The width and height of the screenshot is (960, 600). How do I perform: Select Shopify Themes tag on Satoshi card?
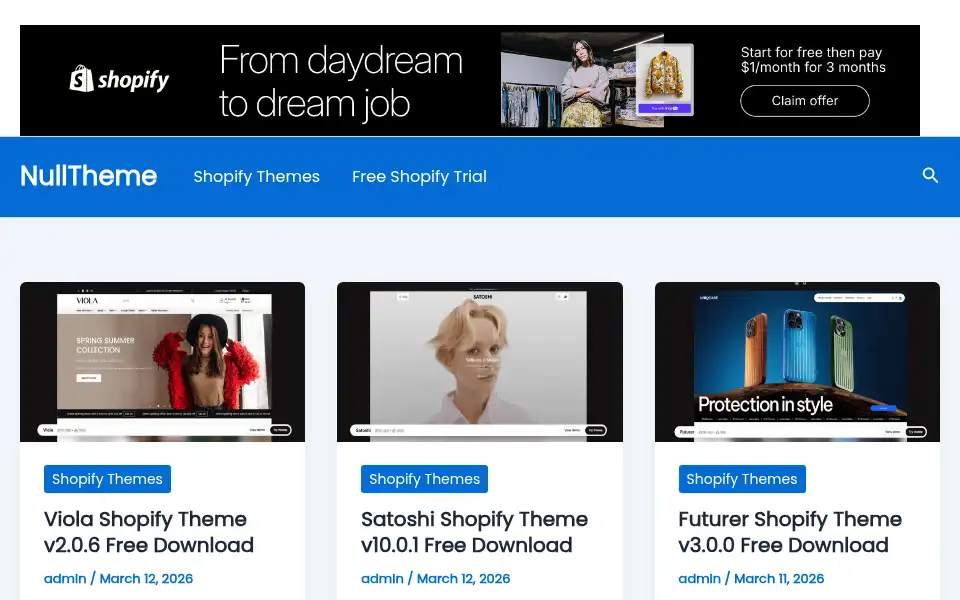tap(424, 479)
